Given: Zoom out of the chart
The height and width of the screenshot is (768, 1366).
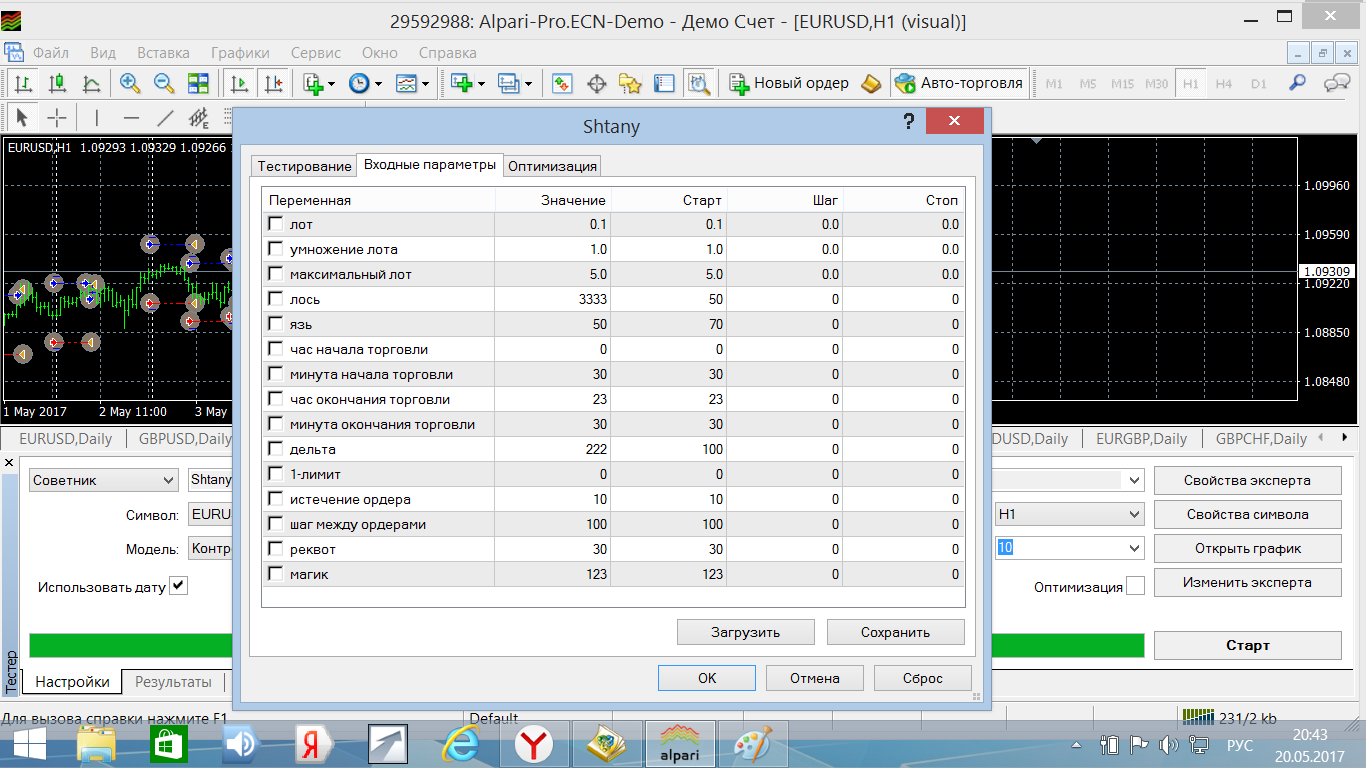Looking at the screenshot, I should coord(164,84).
